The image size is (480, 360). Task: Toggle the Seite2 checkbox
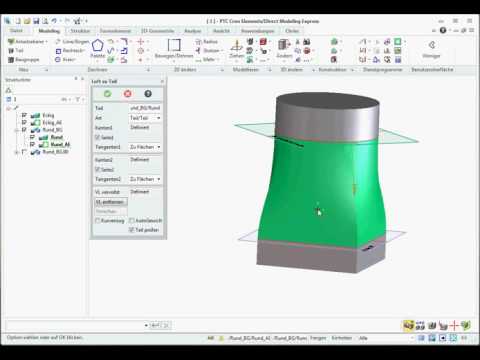[x=98, y=169]
